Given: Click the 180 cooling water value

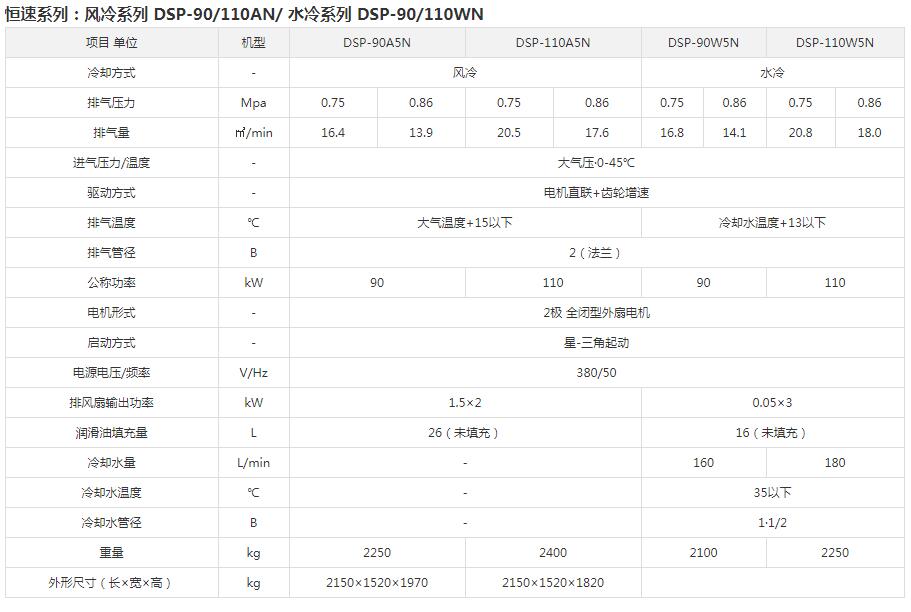Looking at the screenshot, I should click(x=834, y=463).
